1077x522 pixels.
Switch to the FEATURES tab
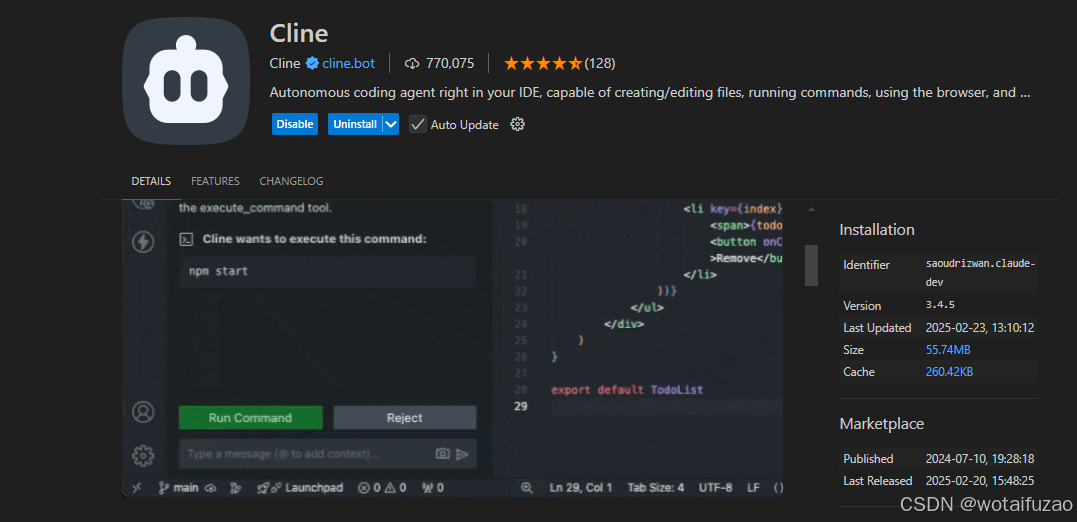[x=215, y=181]
